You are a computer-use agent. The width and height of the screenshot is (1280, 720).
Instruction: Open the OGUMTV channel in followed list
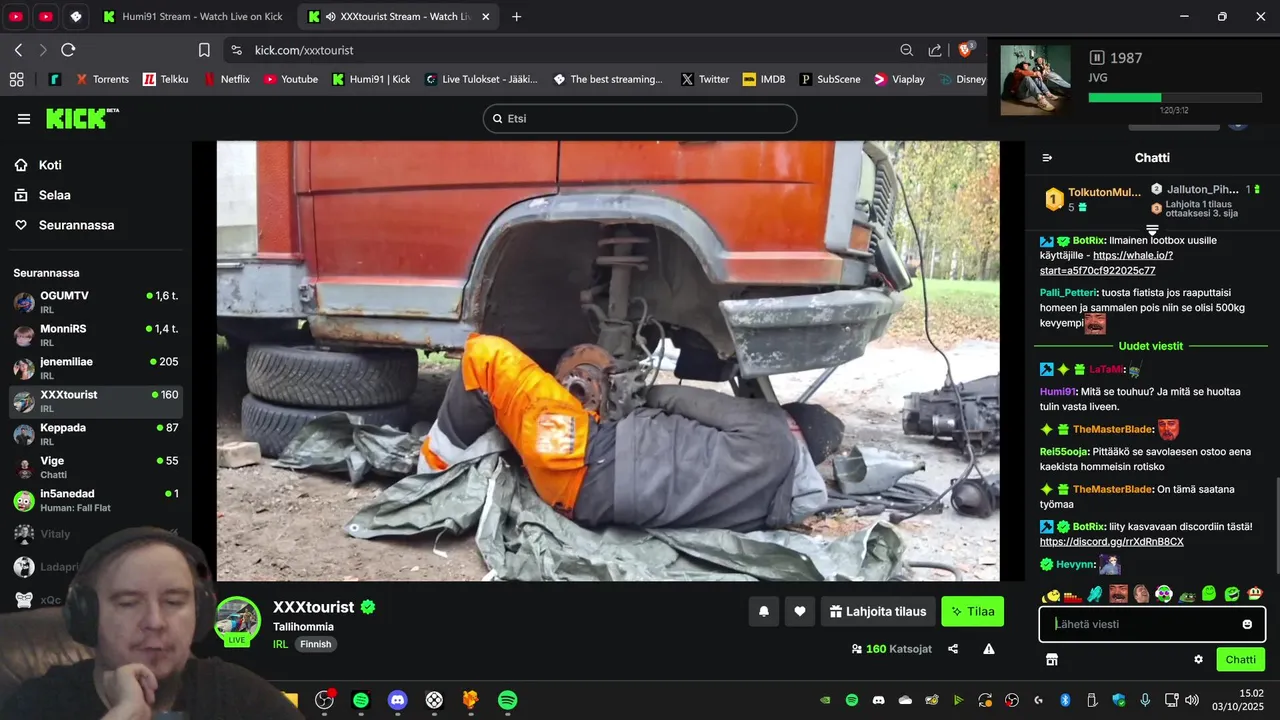96,302
